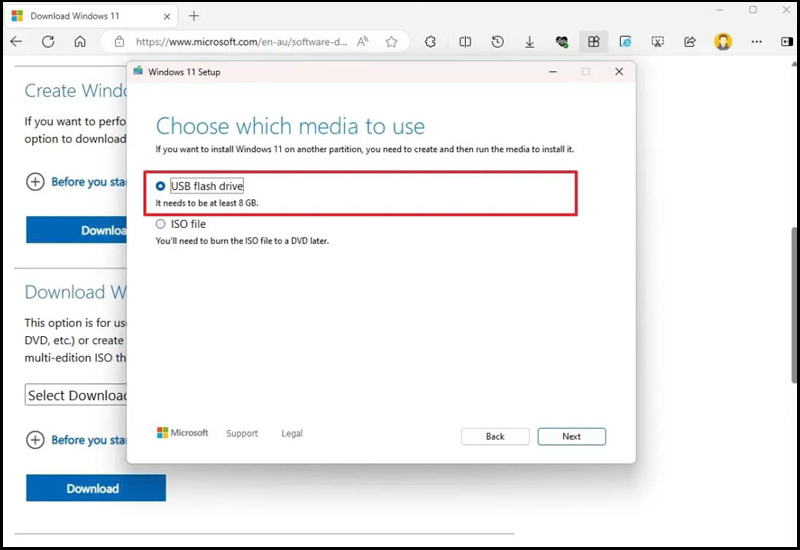Open the downloads arrow icon
This screenshot has height=550, width=800.
point(530,42)
